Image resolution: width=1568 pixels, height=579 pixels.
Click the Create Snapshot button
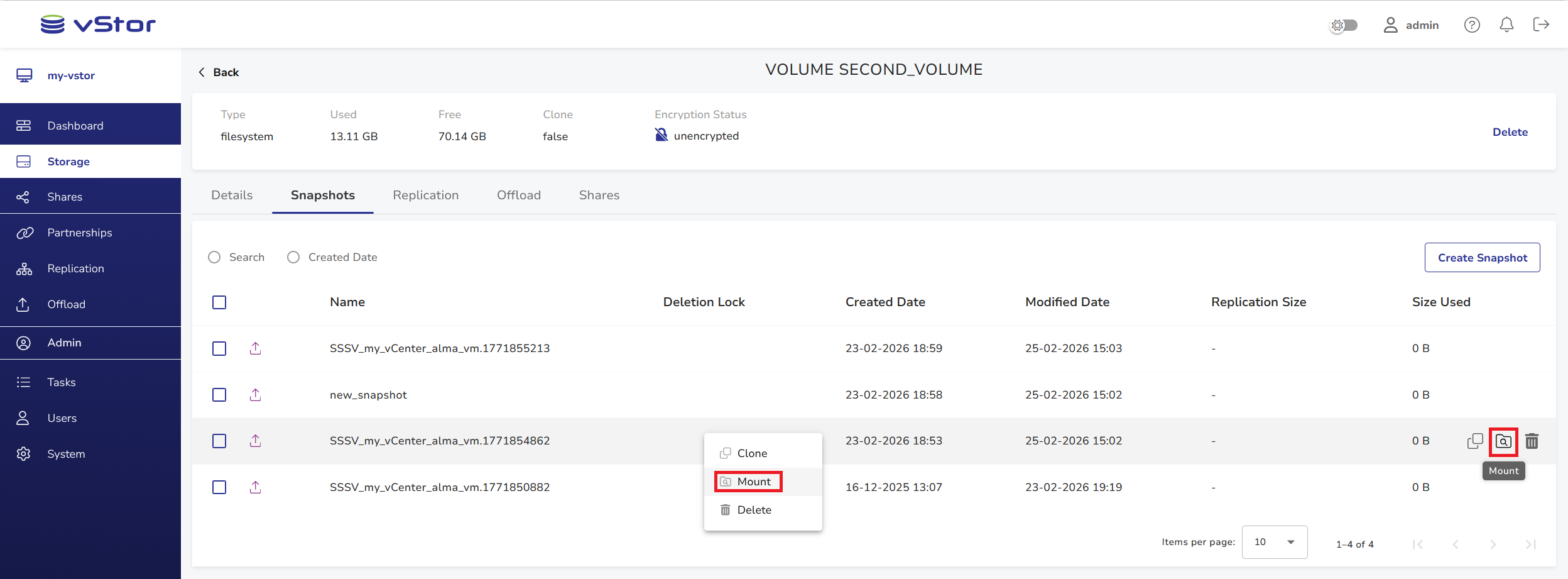pyautogui.click(x=1482, y=258)
